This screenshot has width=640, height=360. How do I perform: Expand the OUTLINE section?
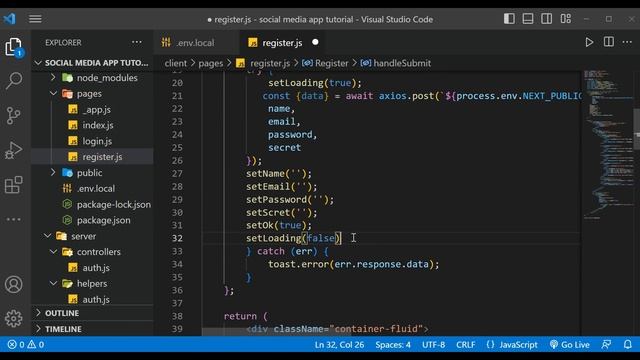pos(92,313)
